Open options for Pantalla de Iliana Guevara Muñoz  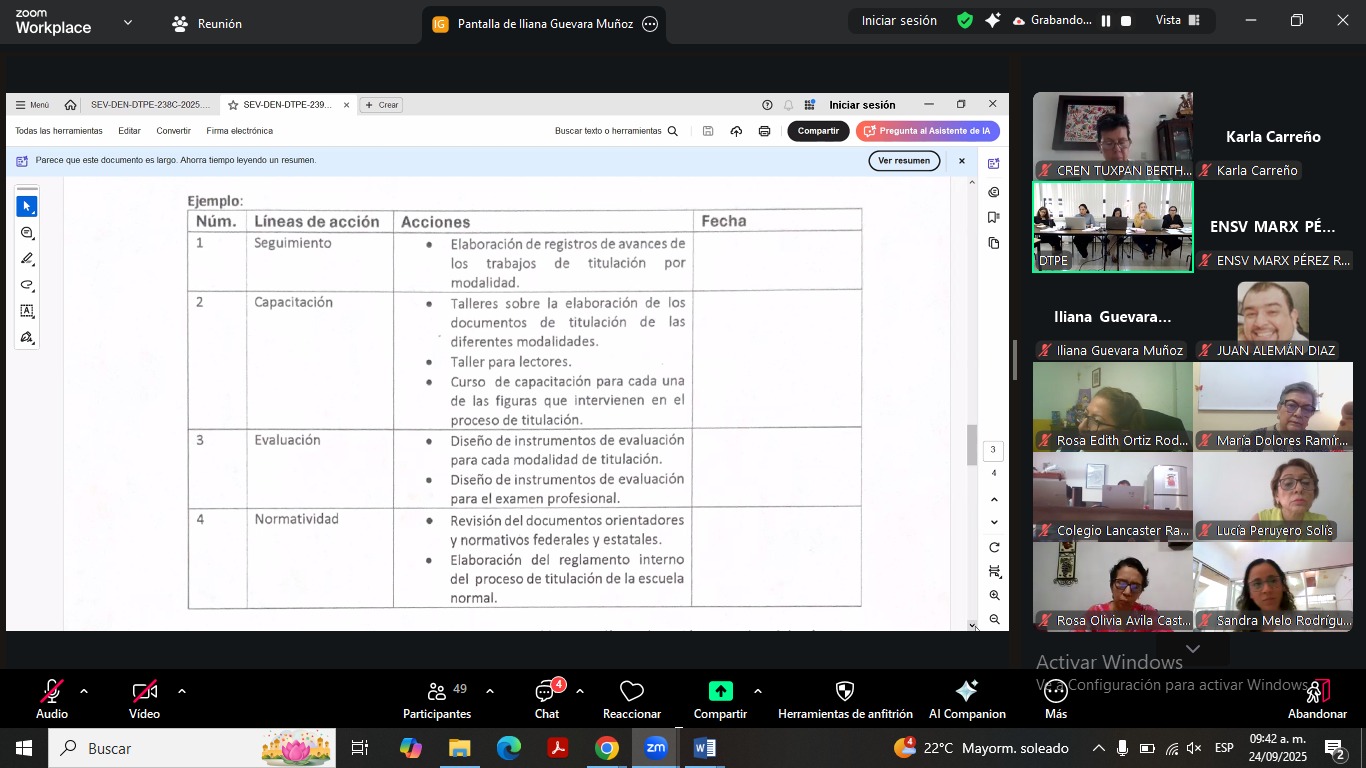click(650, 24)
